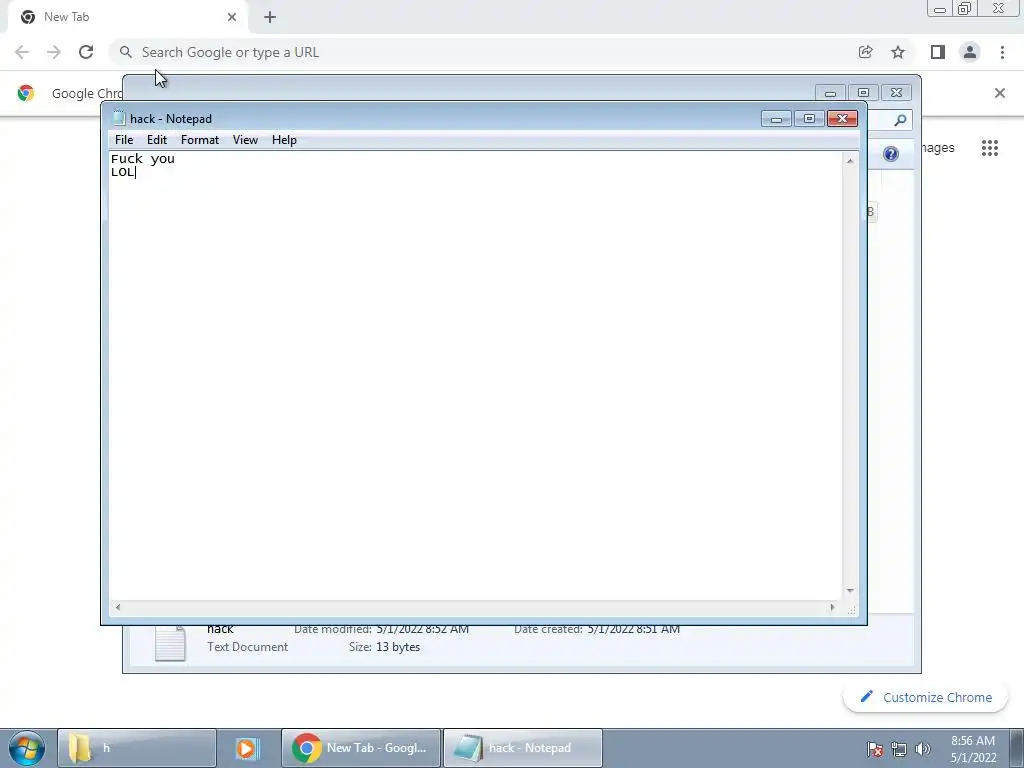Image resolution: width=1024 pixels, height=768 pixels.
Task: Click the network tray icon
Action: coord(899,749)
